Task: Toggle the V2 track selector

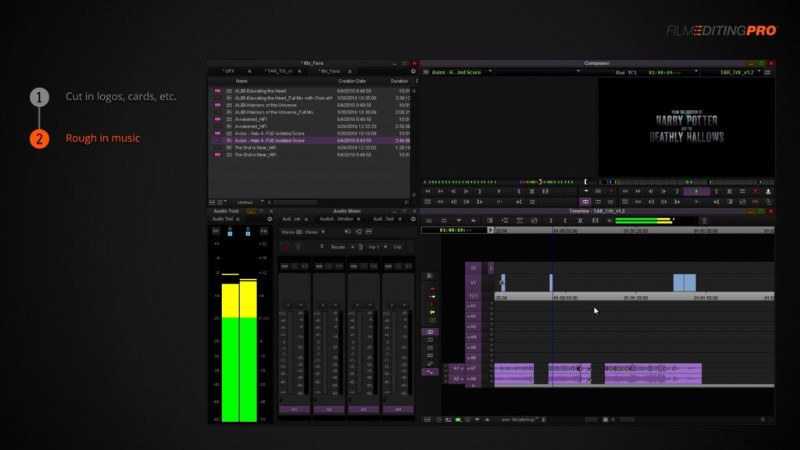Action: click(473, 268)
